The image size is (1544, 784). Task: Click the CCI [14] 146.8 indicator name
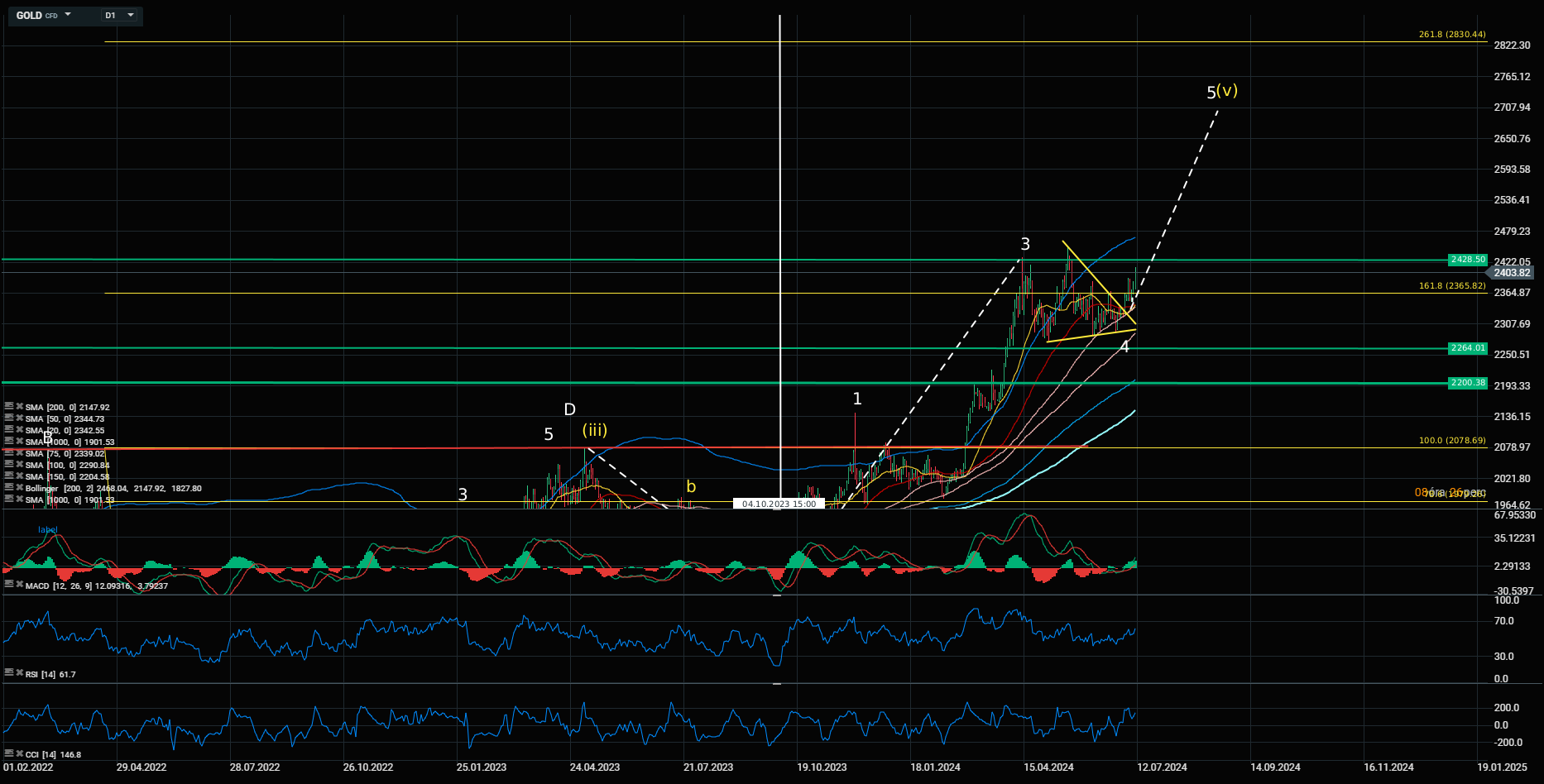[x=53, y=754]
